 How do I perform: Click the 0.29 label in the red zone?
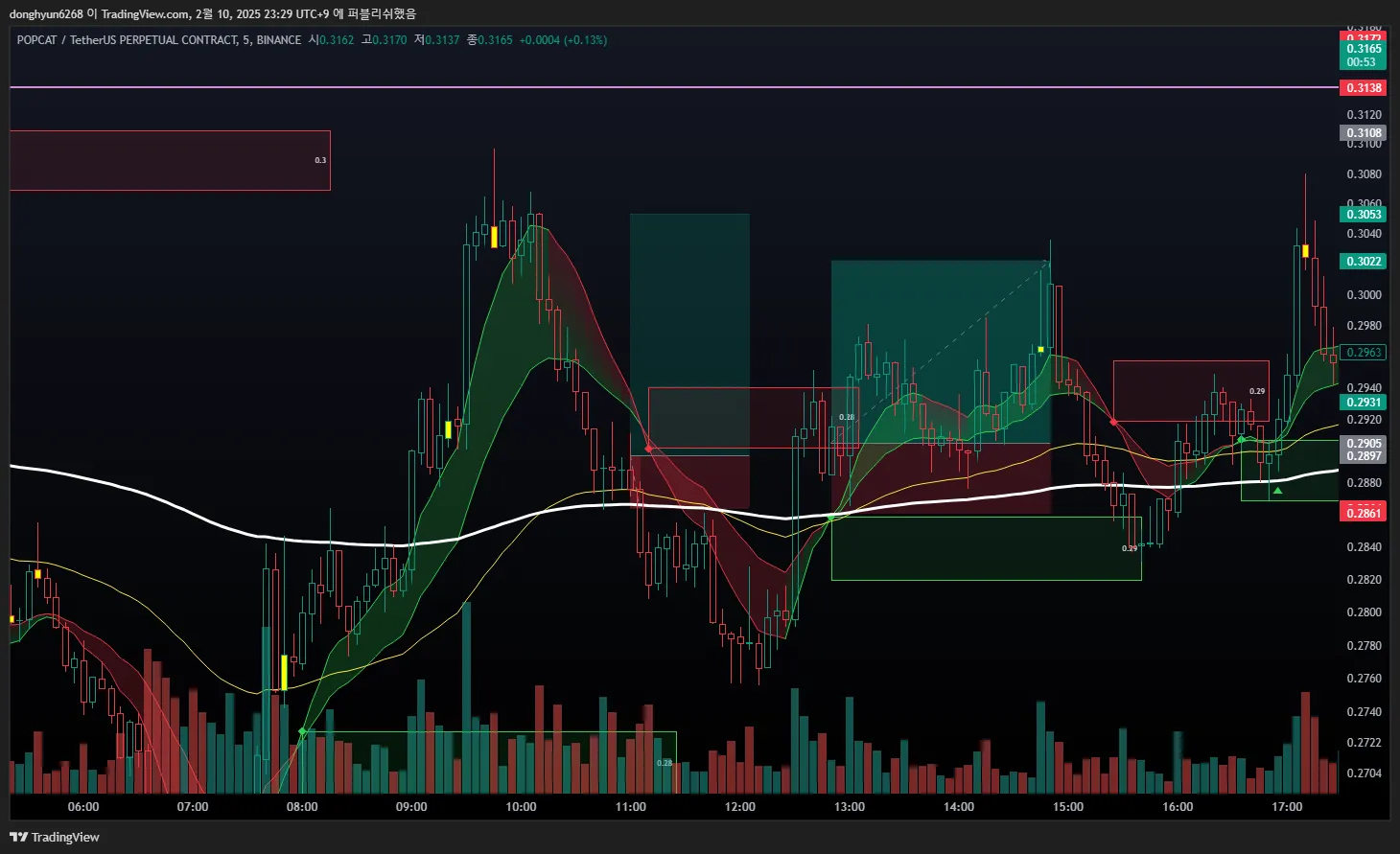pos(1257,391)
